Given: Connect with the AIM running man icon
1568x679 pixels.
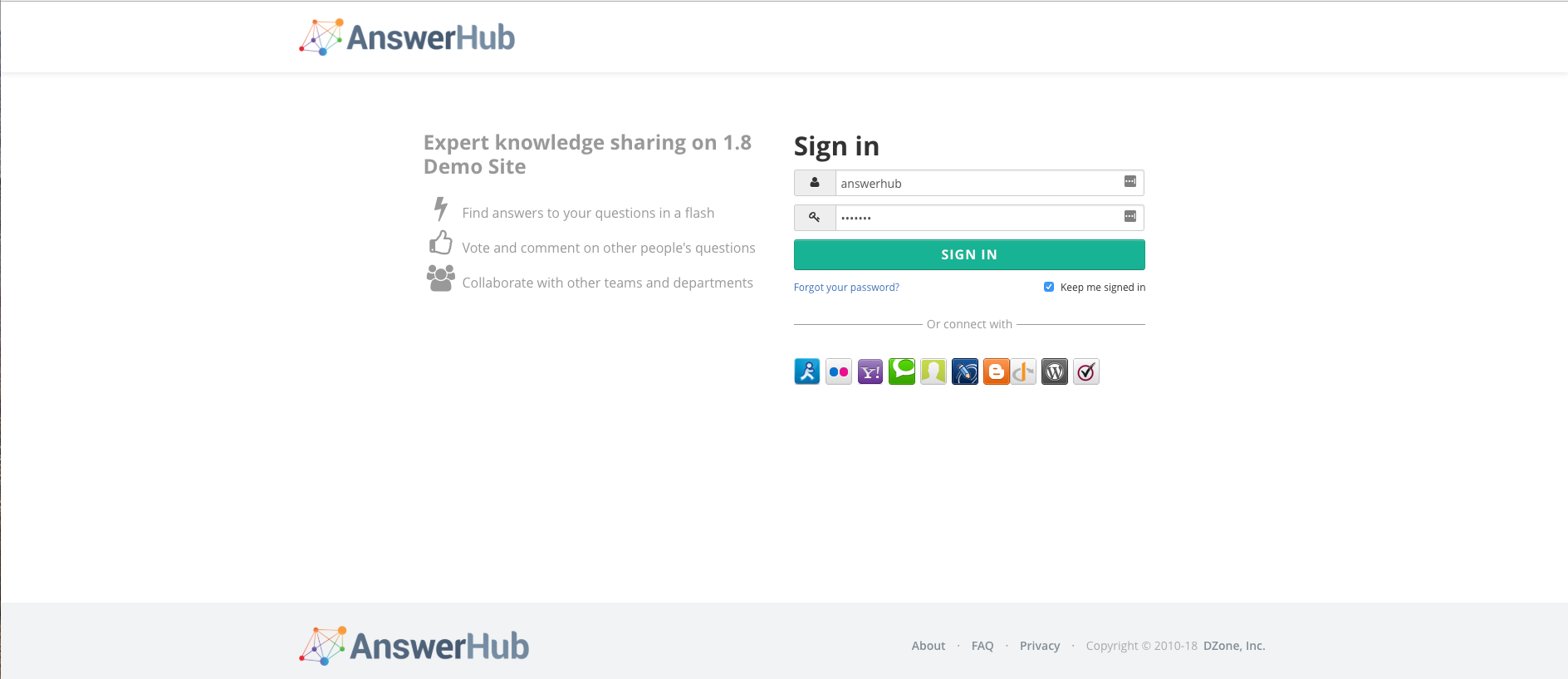Looking at the screenshot, I should [x=806, y=371].
